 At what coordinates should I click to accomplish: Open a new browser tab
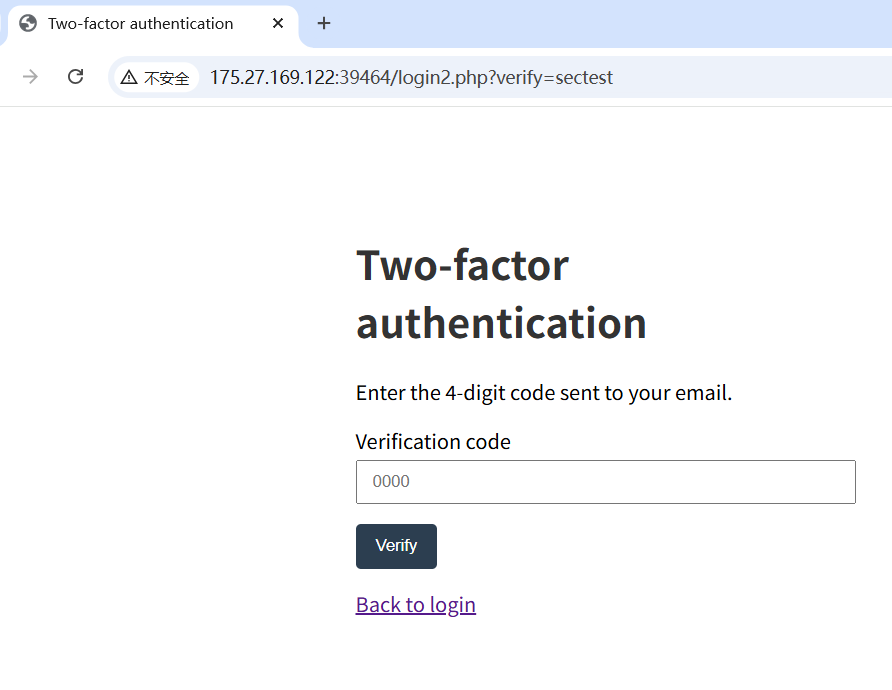(324, 23)
